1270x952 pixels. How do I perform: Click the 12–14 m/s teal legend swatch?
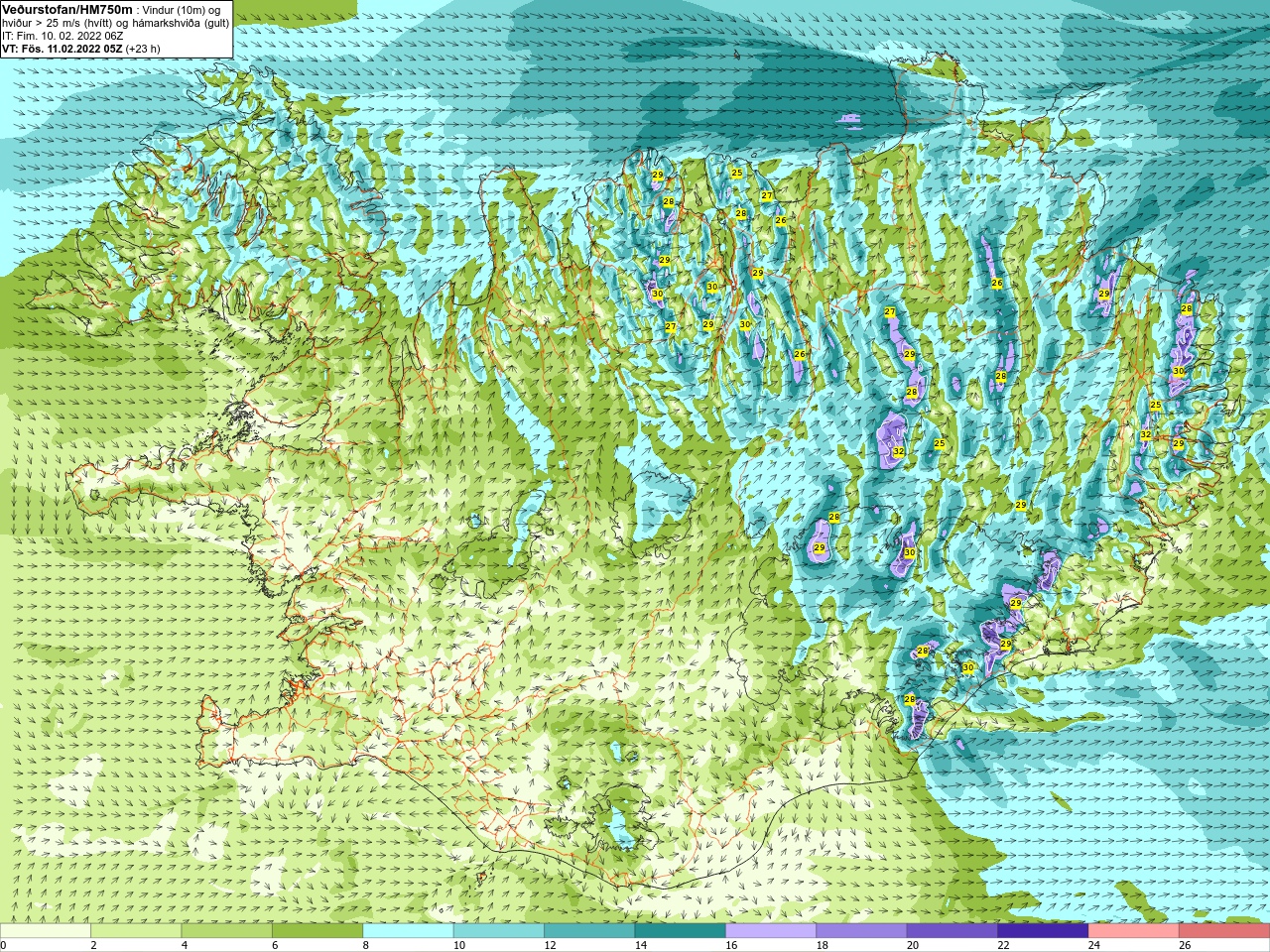pos(589,931)
